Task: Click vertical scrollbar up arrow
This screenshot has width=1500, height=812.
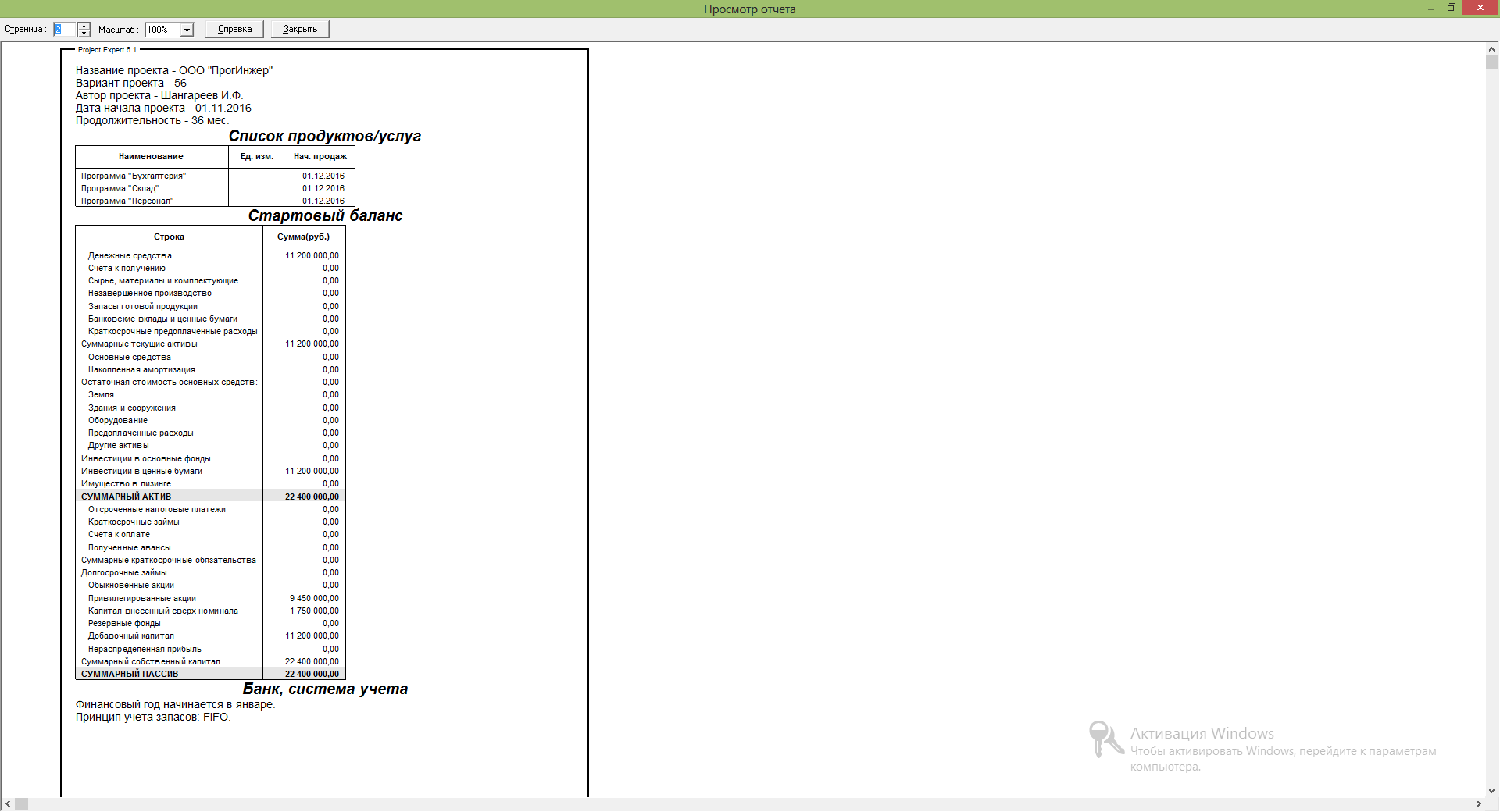Action: [1492, 49]
